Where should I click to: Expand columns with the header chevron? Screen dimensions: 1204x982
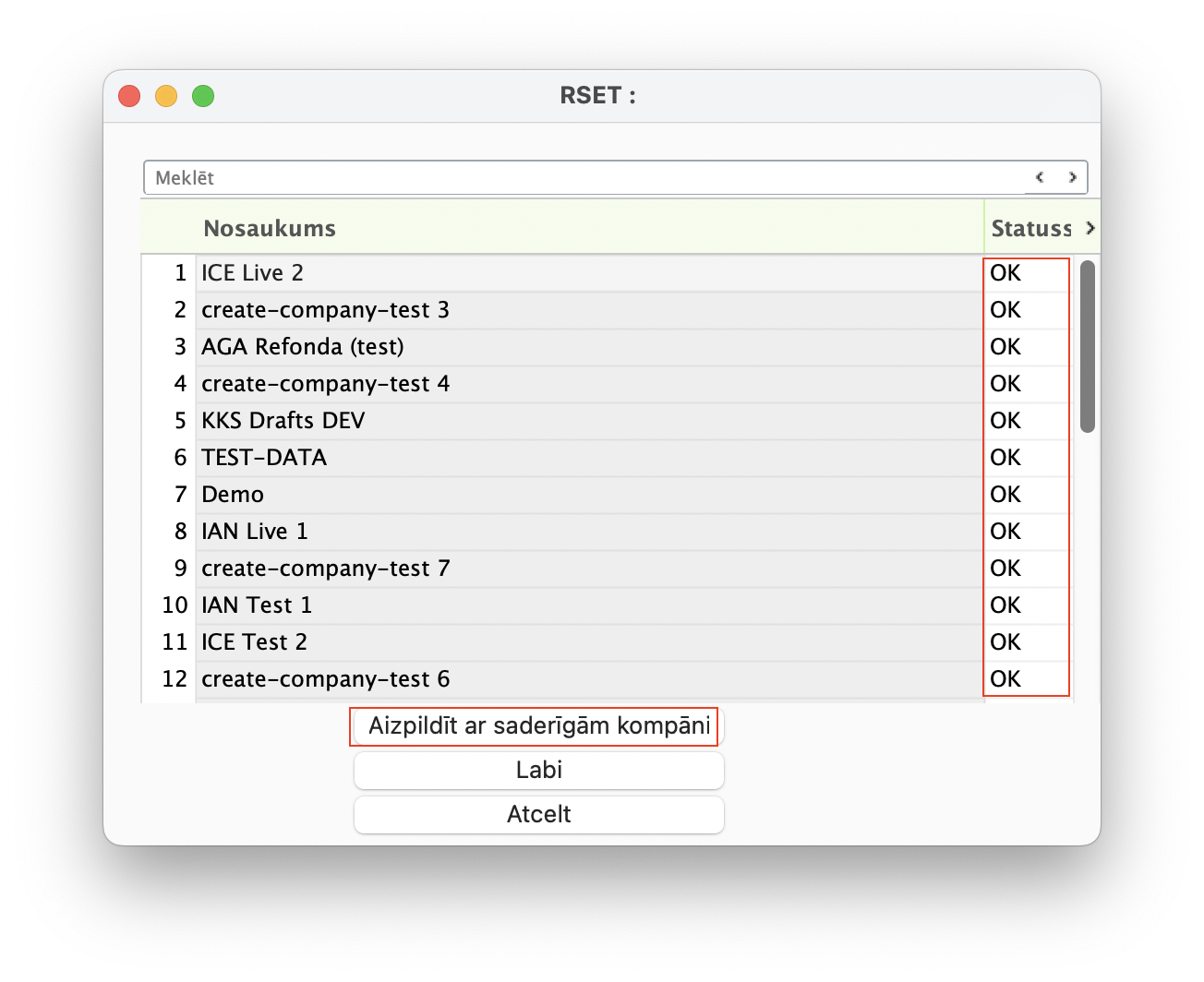1090,228
